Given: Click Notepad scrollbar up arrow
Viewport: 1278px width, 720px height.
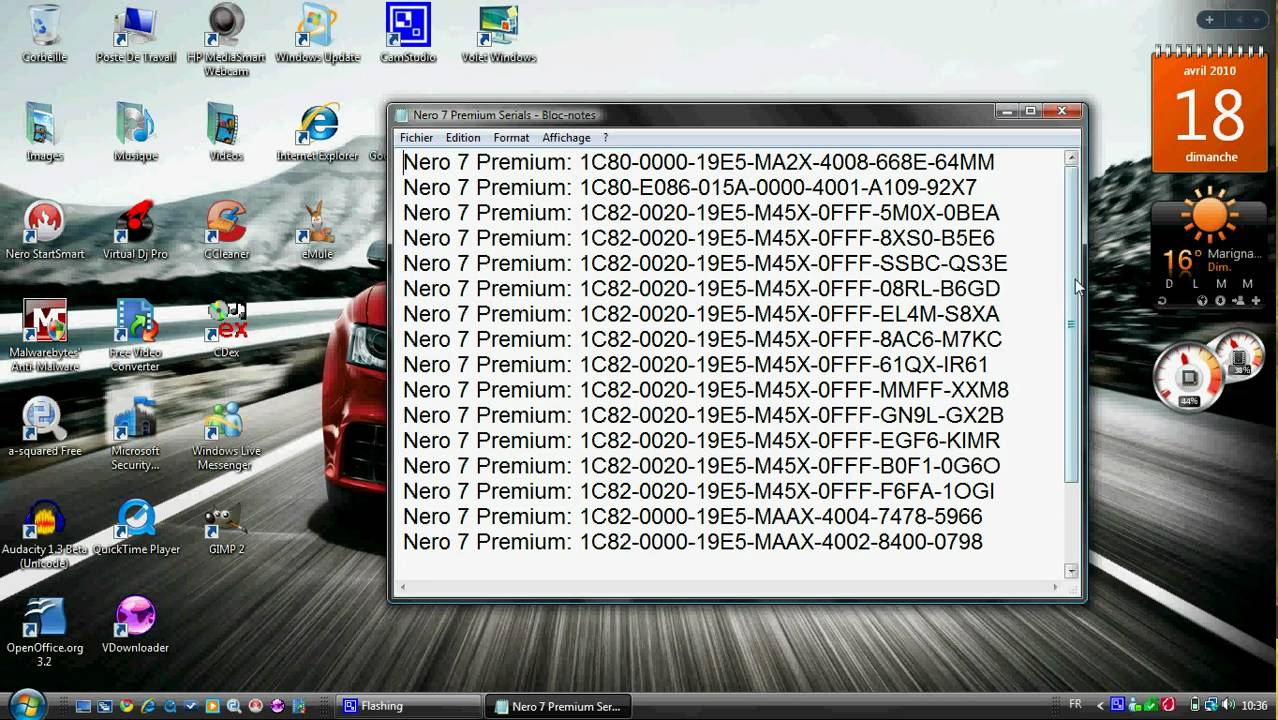Looking at the screenshot, I should [x=1071, y=158].
